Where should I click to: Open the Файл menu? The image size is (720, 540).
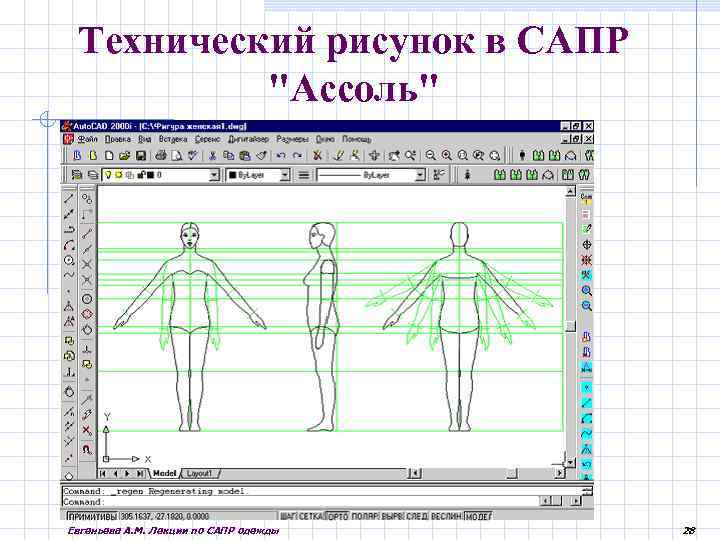pyautogui.click(x=87, y=139)
